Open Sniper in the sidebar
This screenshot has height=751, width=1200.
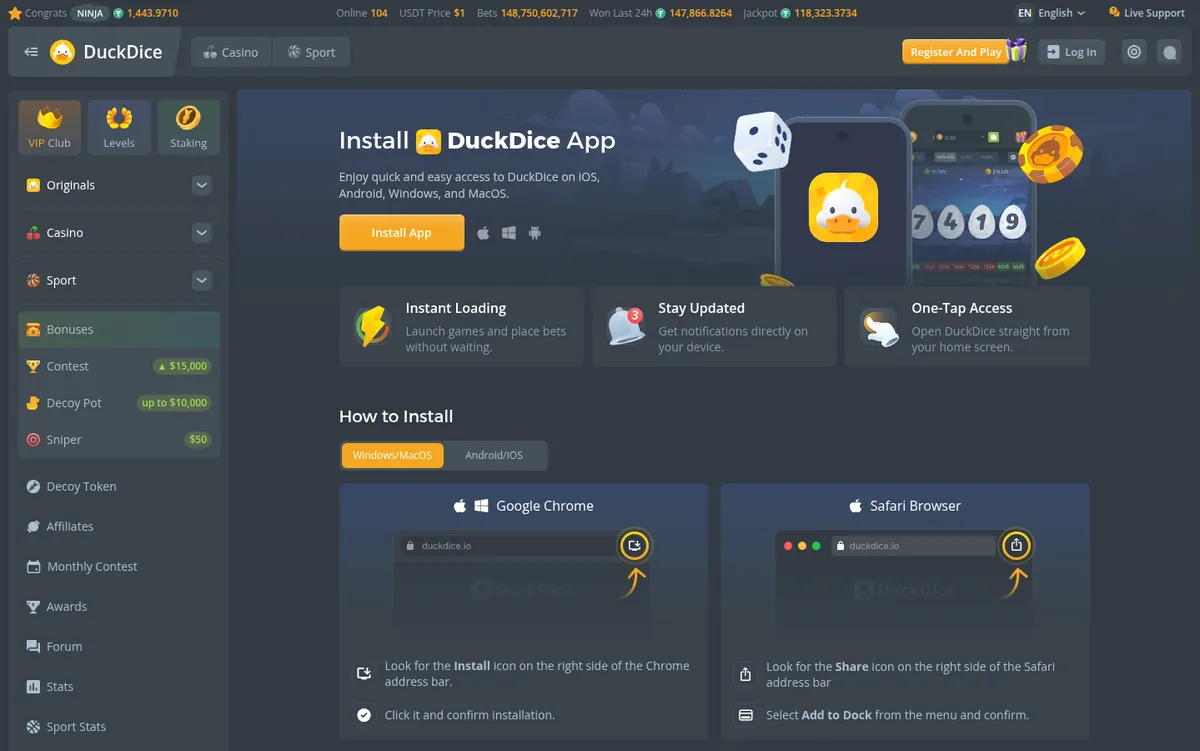64,440
